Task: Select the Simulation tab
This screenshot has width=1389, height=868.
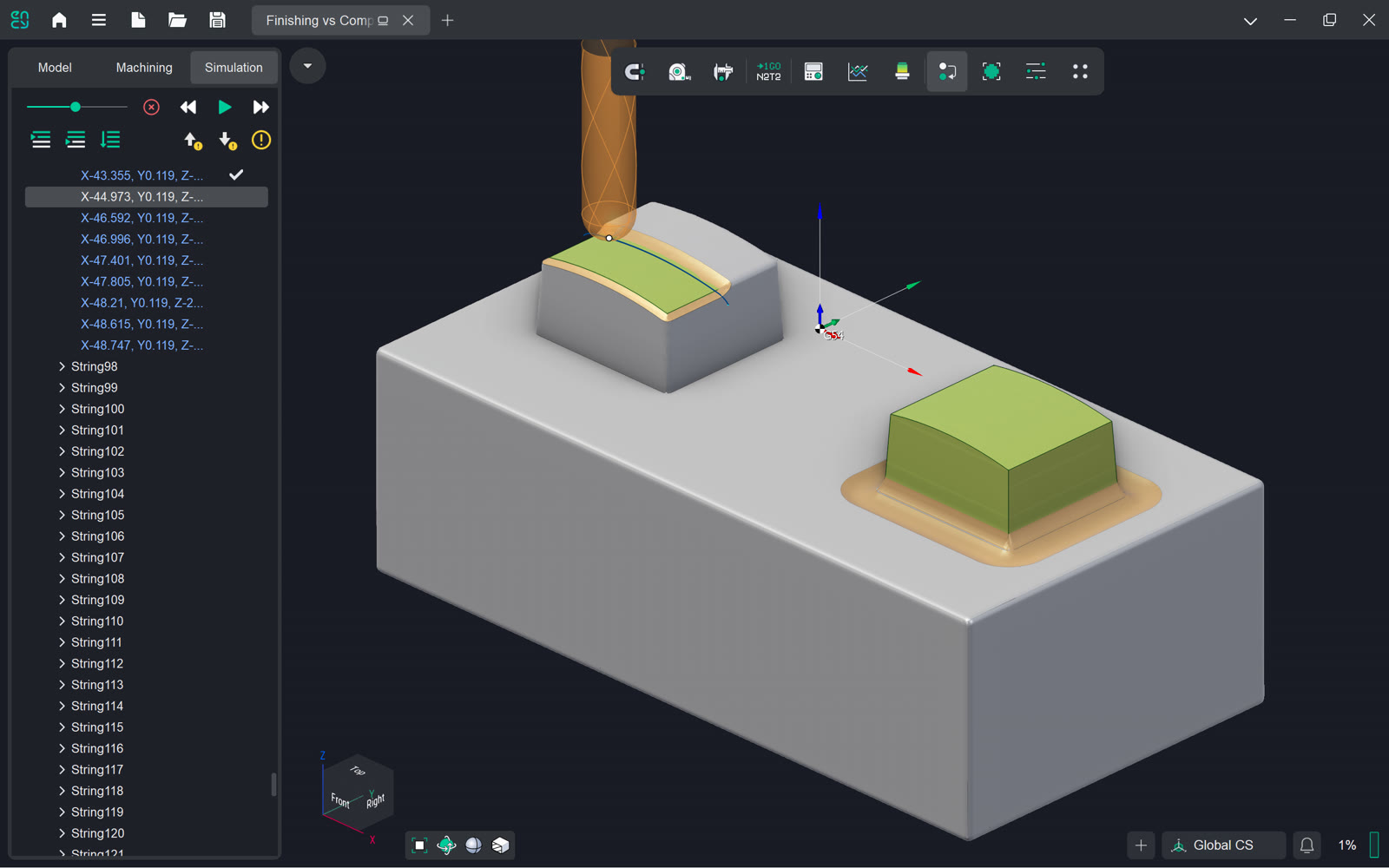Action: coord(234,68)
